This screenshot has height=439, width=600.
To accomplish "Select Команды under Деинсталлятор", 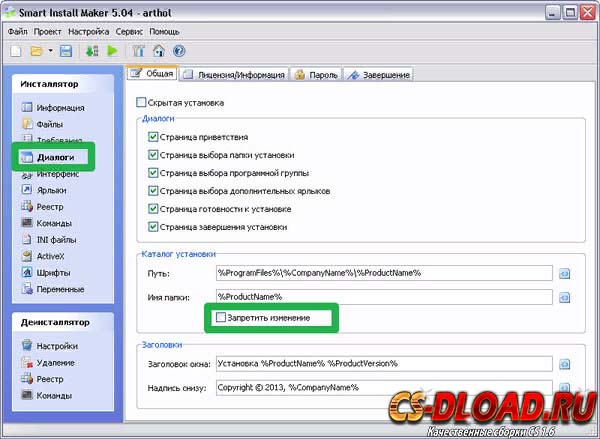I will (x=47, y=395).
